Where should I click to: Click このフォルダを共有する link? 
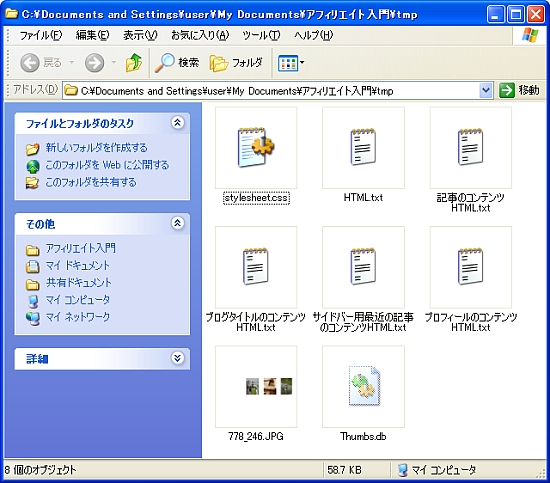(x=91, y=182)
